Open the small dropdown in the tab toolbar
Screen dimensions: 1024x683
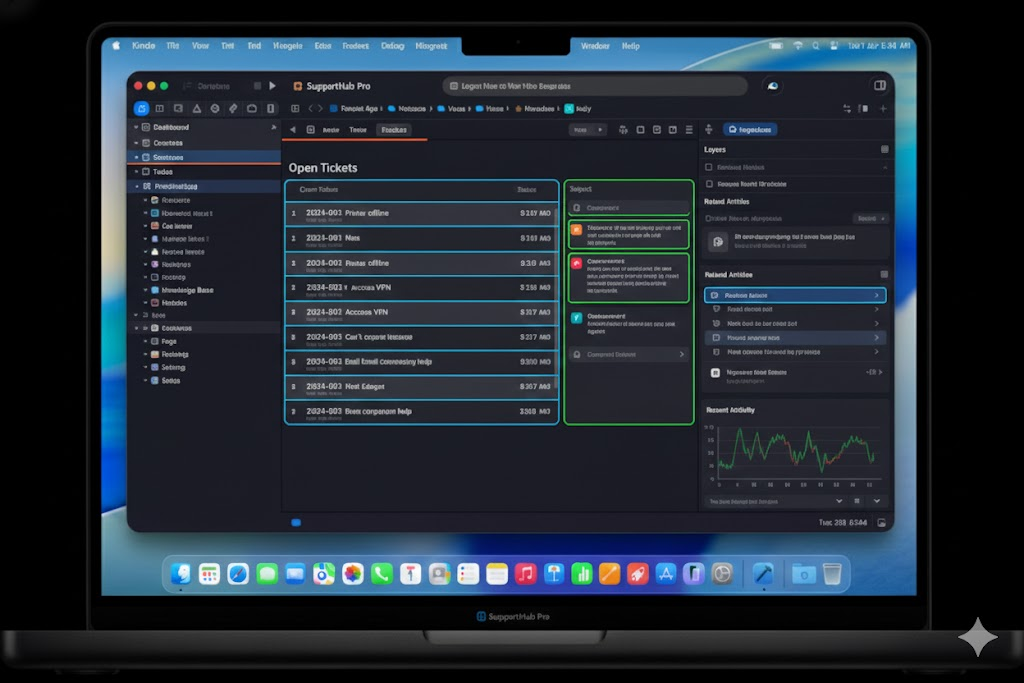[x=587, y=130]
